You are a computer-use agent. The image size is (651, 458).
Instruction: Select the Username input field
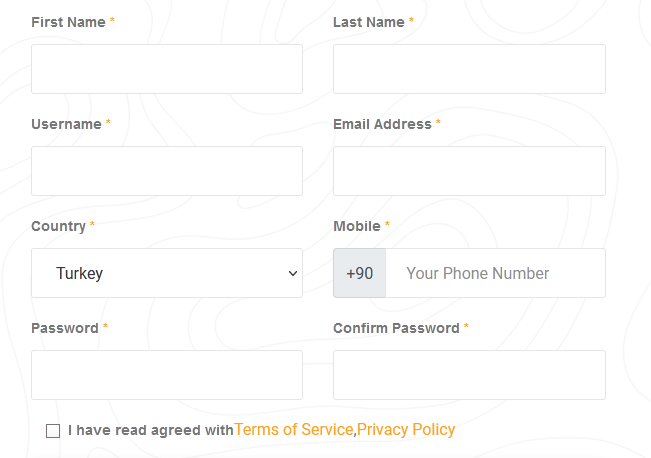tap(167, 171)
